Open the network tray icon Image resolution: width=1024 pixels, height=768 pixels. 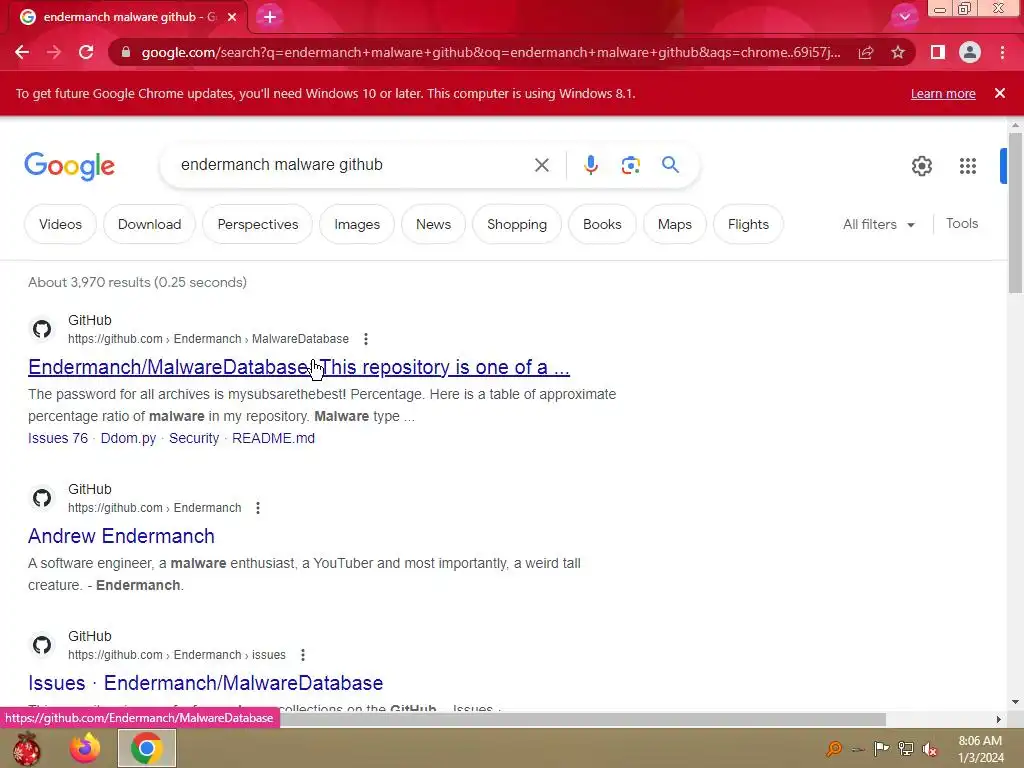(x=906, y=748)
